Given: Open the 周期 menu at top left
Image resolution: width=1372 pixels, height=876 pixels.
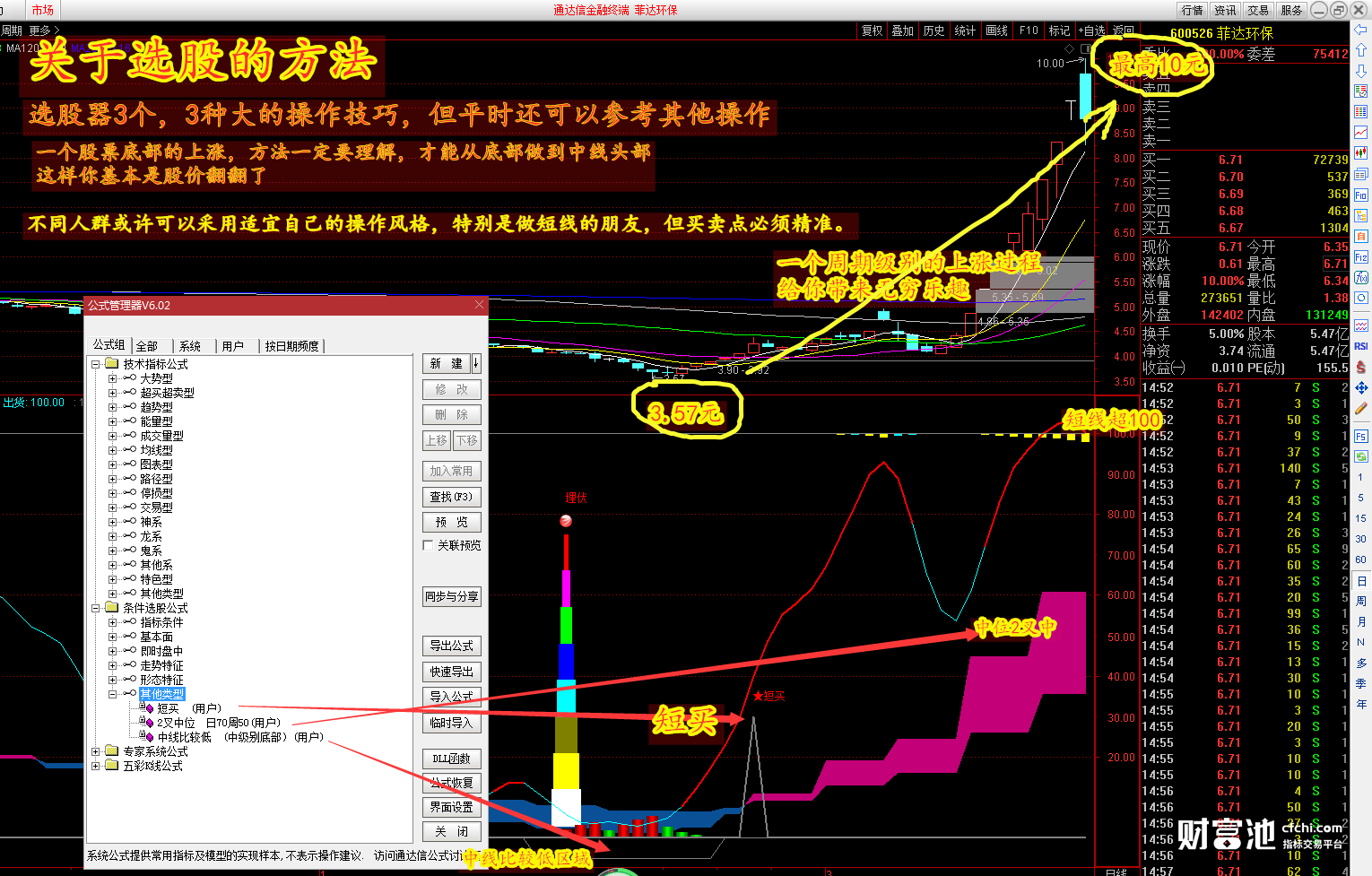Looking at the screenshot, I should (13, 30).
